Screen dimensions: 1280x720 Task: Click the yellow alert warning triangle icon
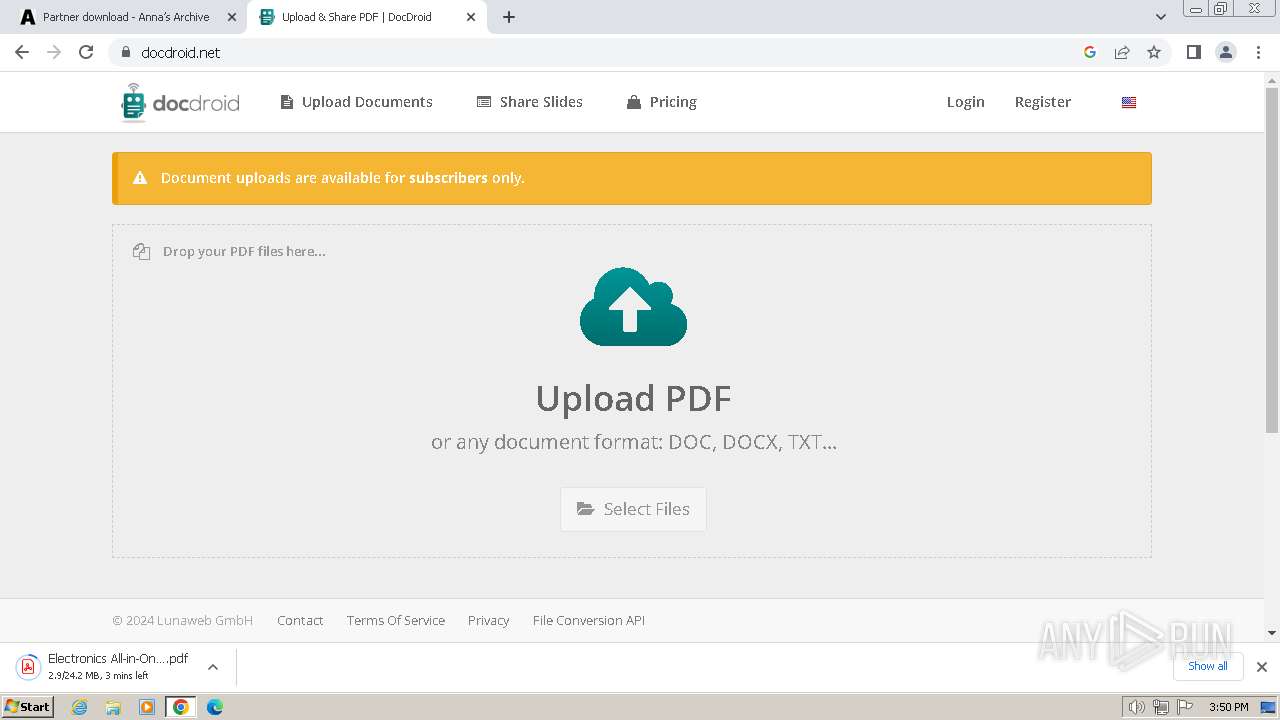[140, 178]
